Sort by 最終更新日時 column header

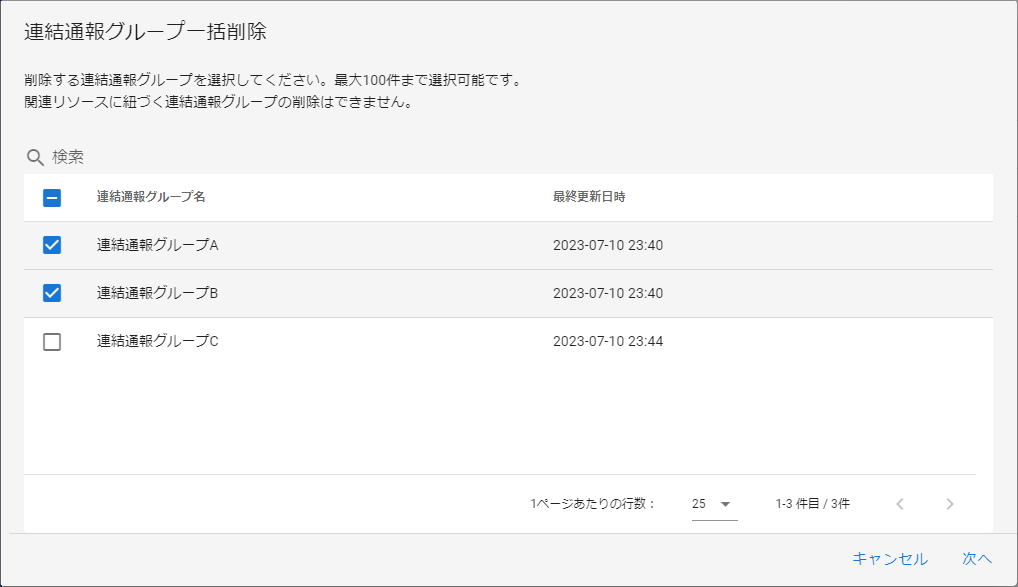pos(588,197)
